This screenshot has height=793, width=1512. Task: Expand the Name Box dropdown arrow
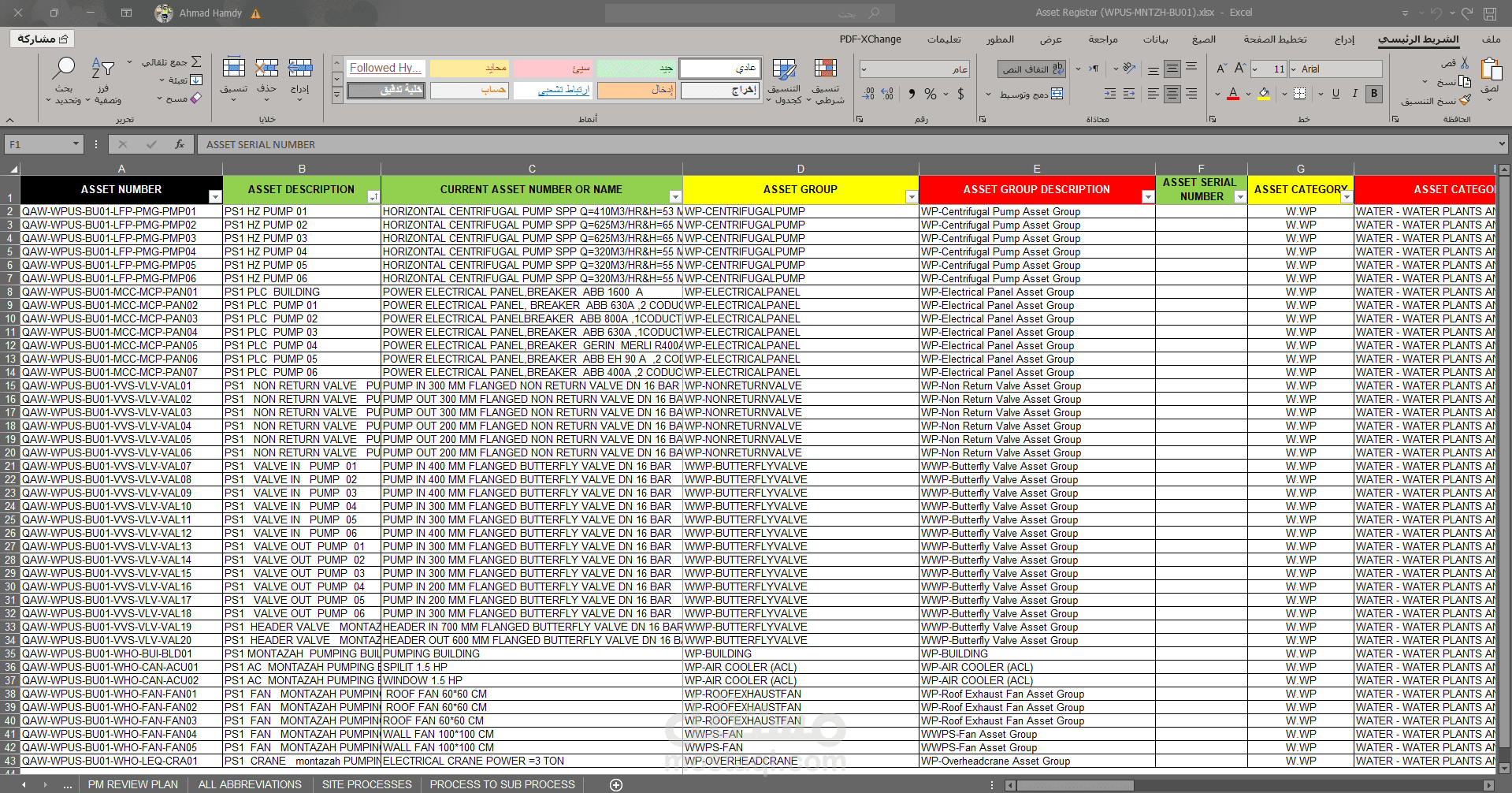[76, 144]
